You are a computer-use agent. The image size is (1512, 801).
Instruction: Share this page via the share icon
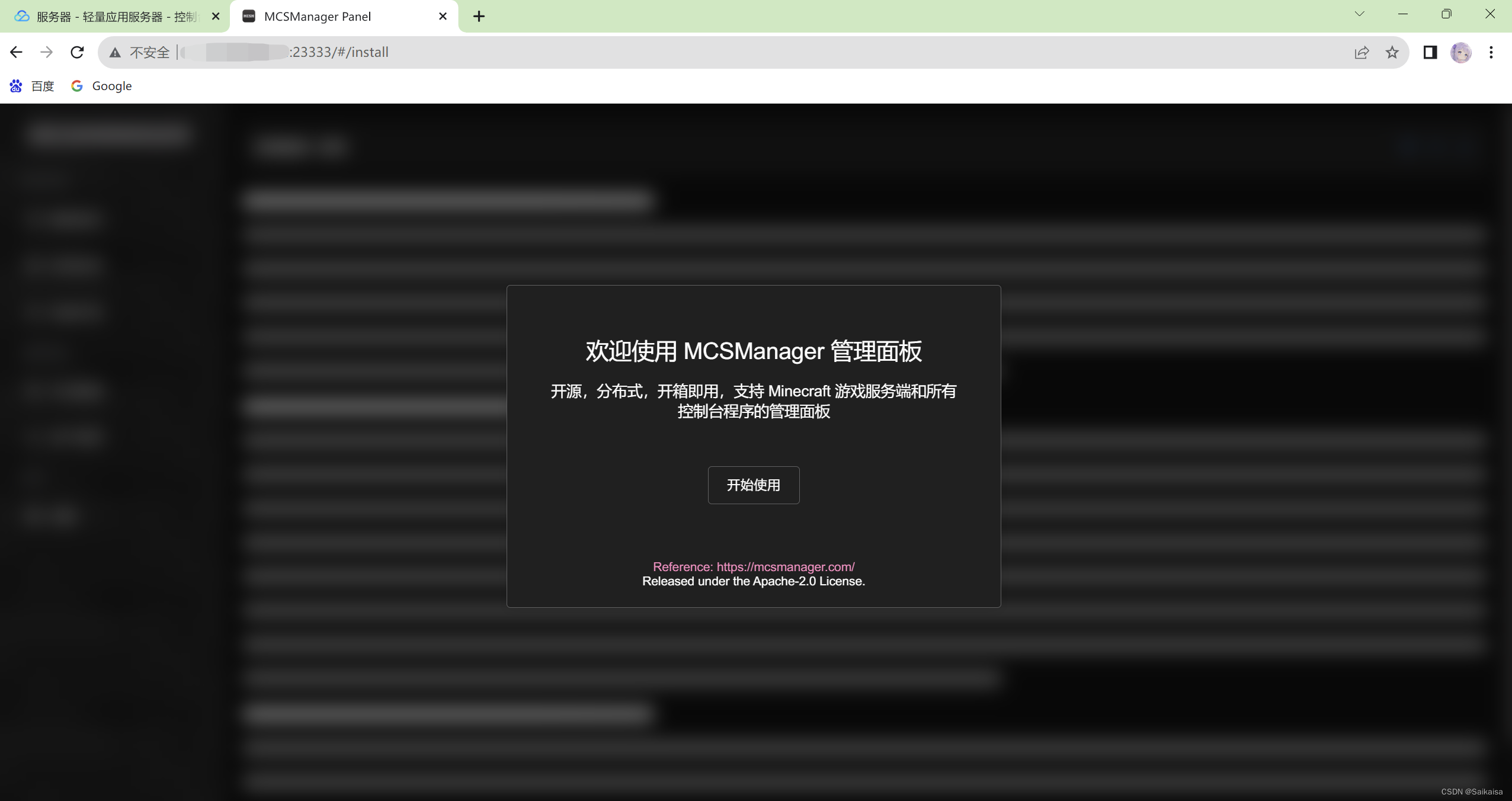point(1362,52)
